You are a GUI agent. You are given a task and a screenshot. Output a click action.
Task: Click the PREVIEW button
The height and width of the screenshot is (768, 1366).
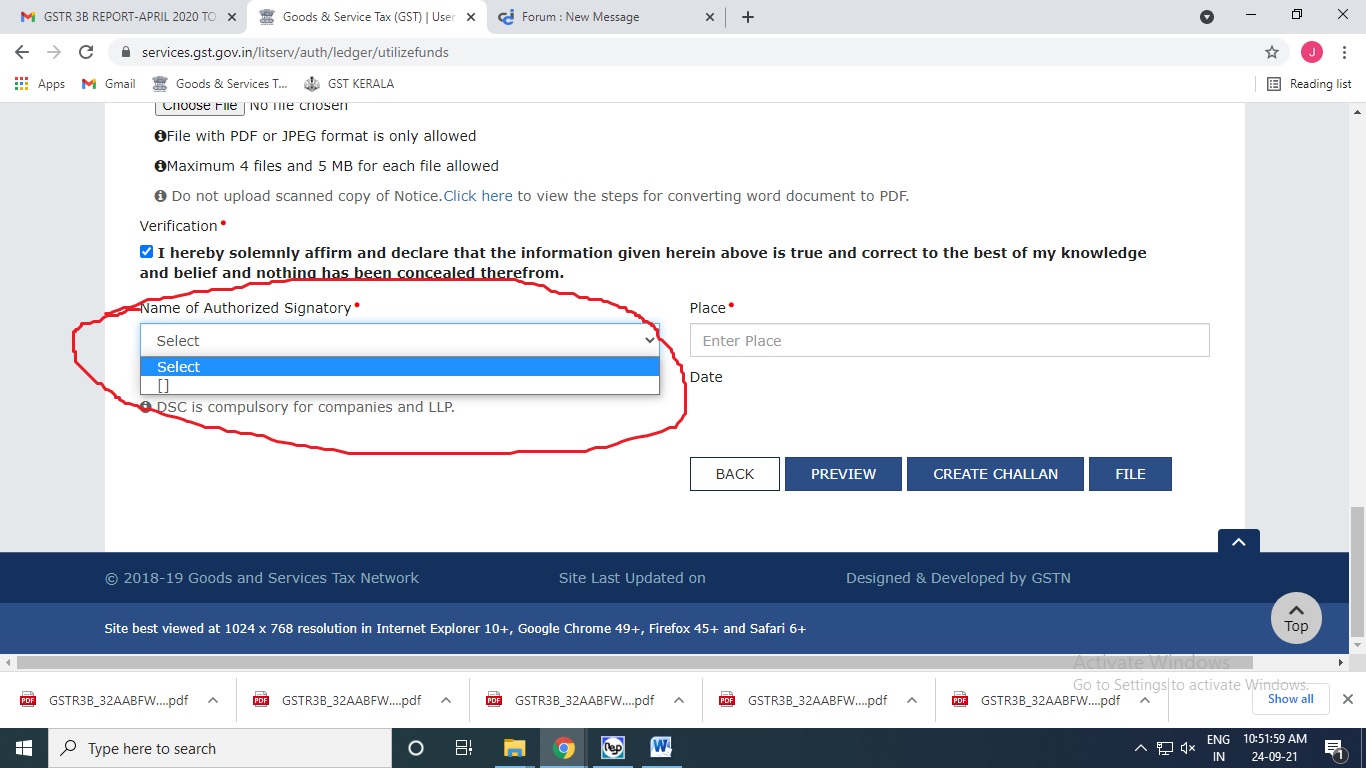tap(843, 474)
